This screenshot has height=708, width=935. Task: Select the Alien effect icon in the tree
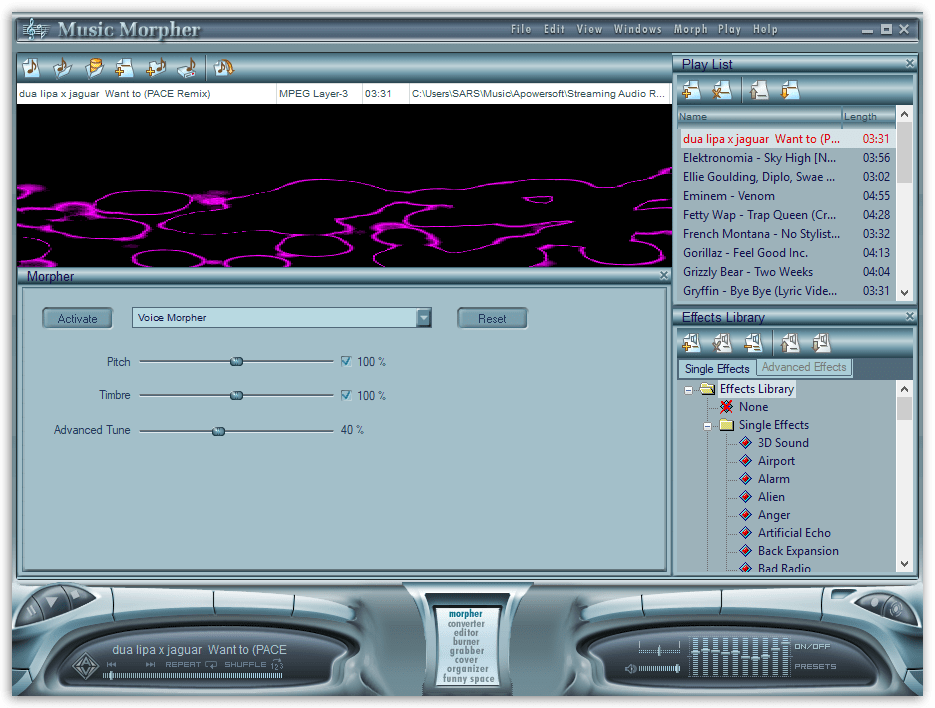pos(745,497)
